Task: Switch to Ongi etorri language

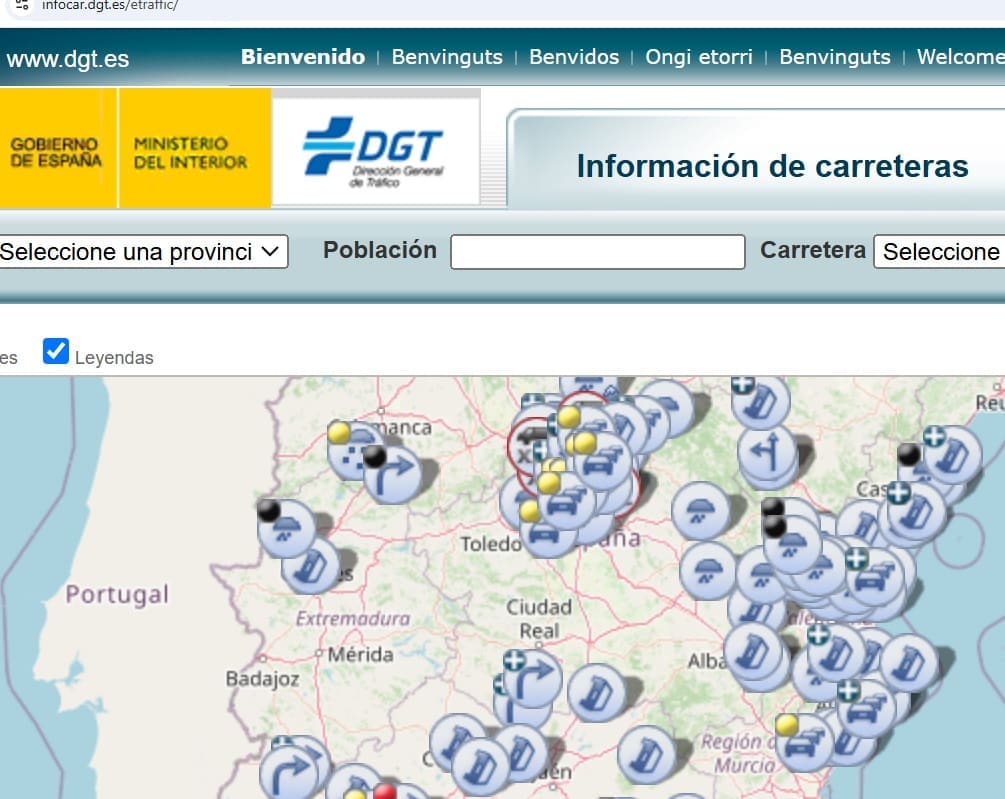Action: coord(699,57)
